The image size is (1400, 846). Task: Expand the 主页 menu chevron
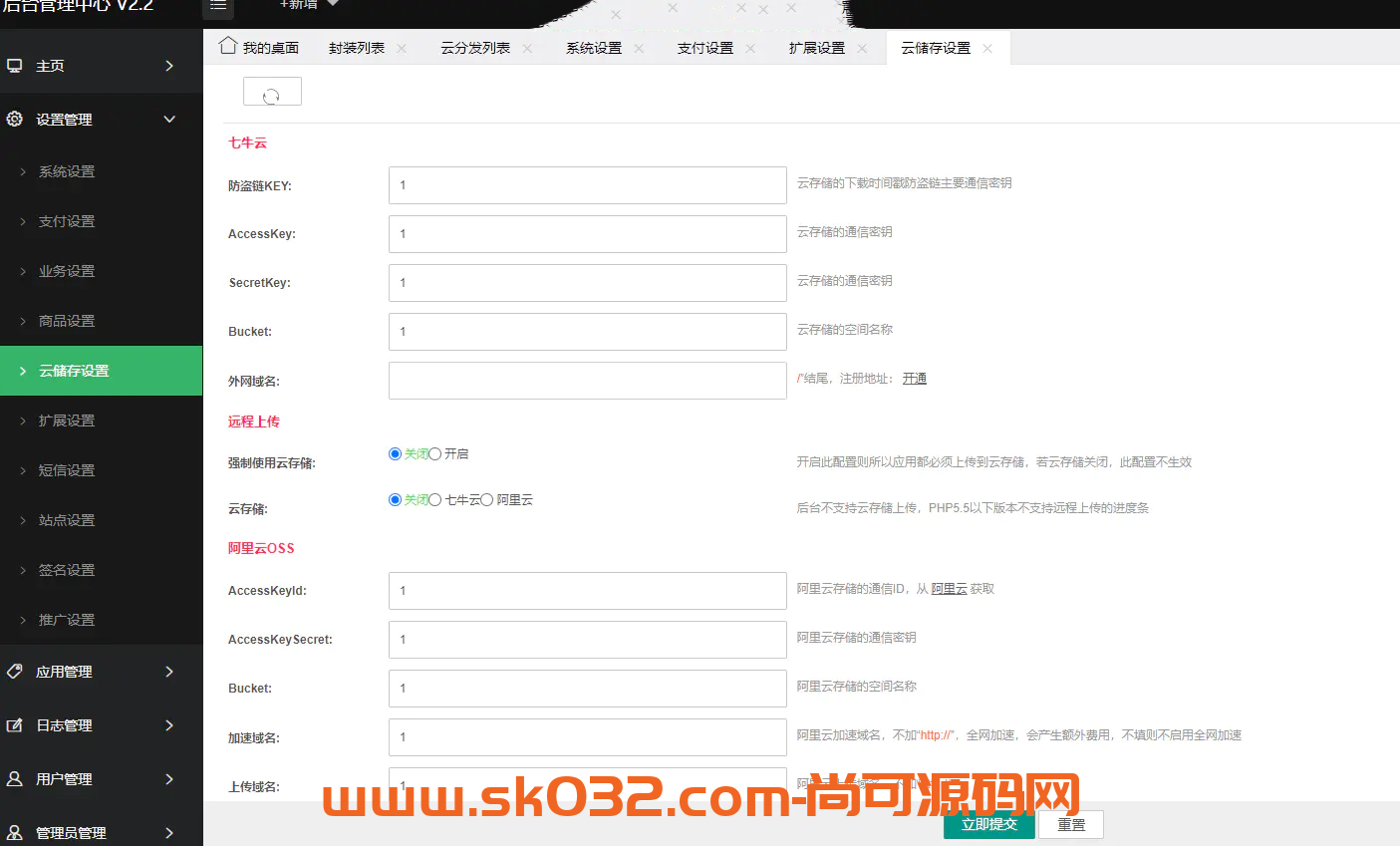click(169, 66)
